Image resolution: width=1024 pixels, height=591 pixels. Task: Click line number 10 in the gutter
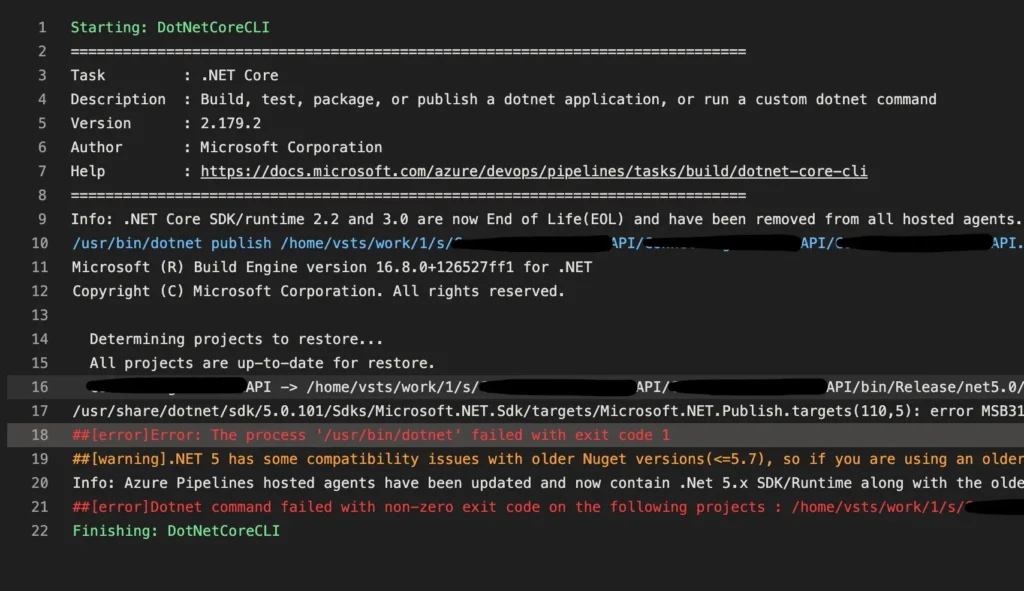point(40,243)
